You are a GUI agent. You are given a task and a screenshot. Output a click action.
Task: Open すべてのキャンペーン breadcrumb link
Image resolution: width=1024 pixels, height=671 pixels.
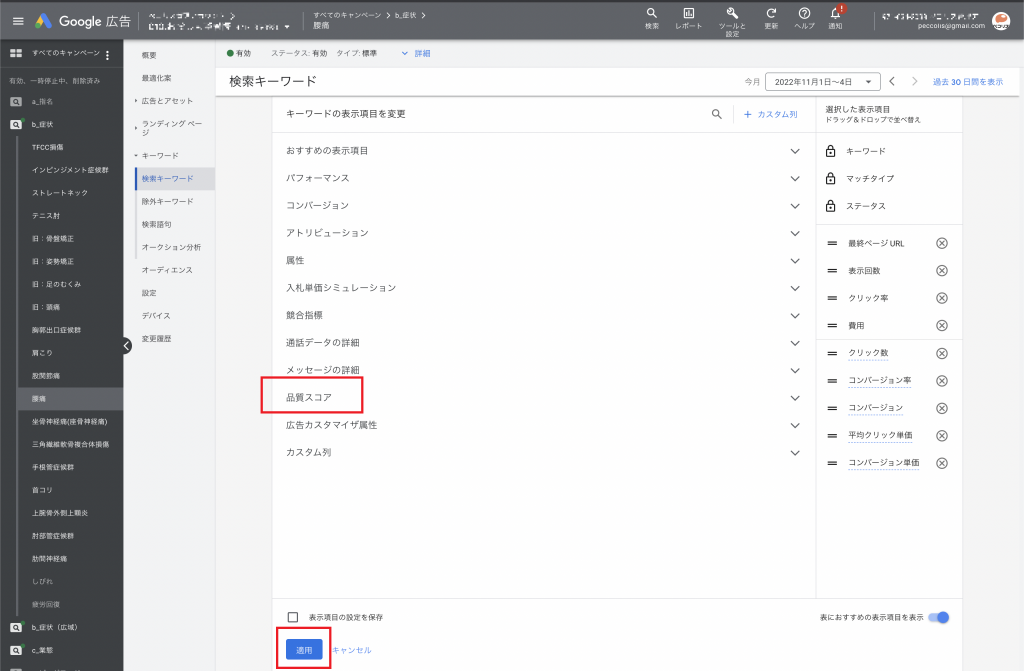347,15
